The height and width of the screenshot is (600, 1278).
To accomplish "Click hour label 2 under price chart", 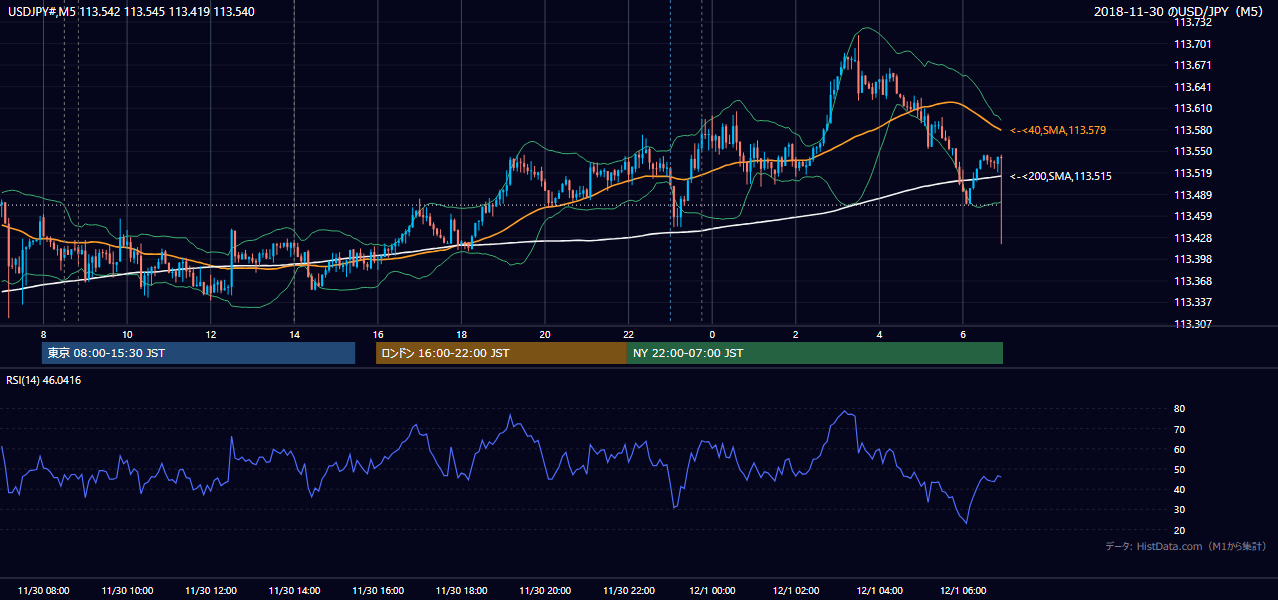I will coord(796,333).
